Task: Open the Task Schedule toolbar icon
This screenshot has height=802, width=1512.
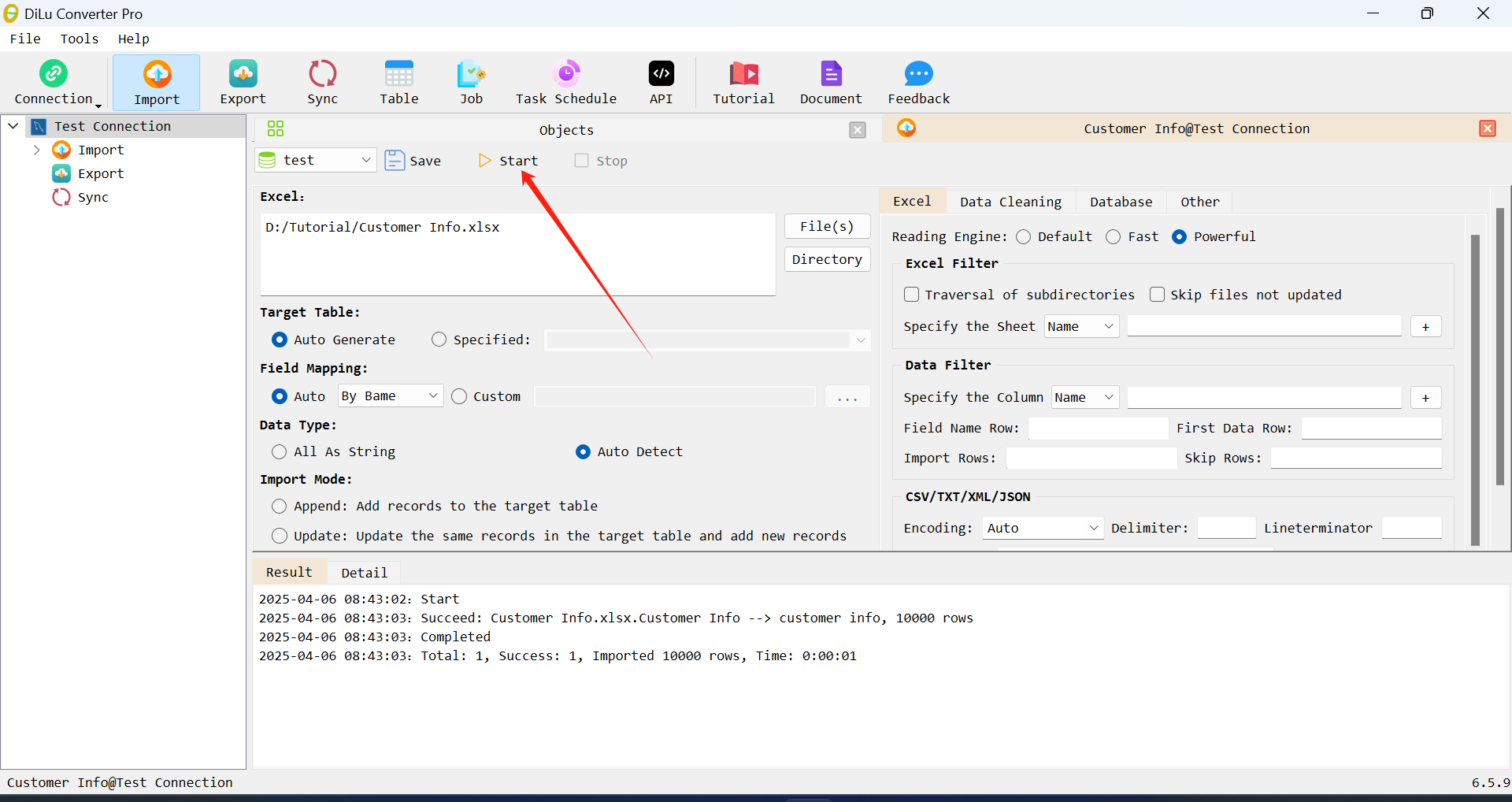Action: 566,73
